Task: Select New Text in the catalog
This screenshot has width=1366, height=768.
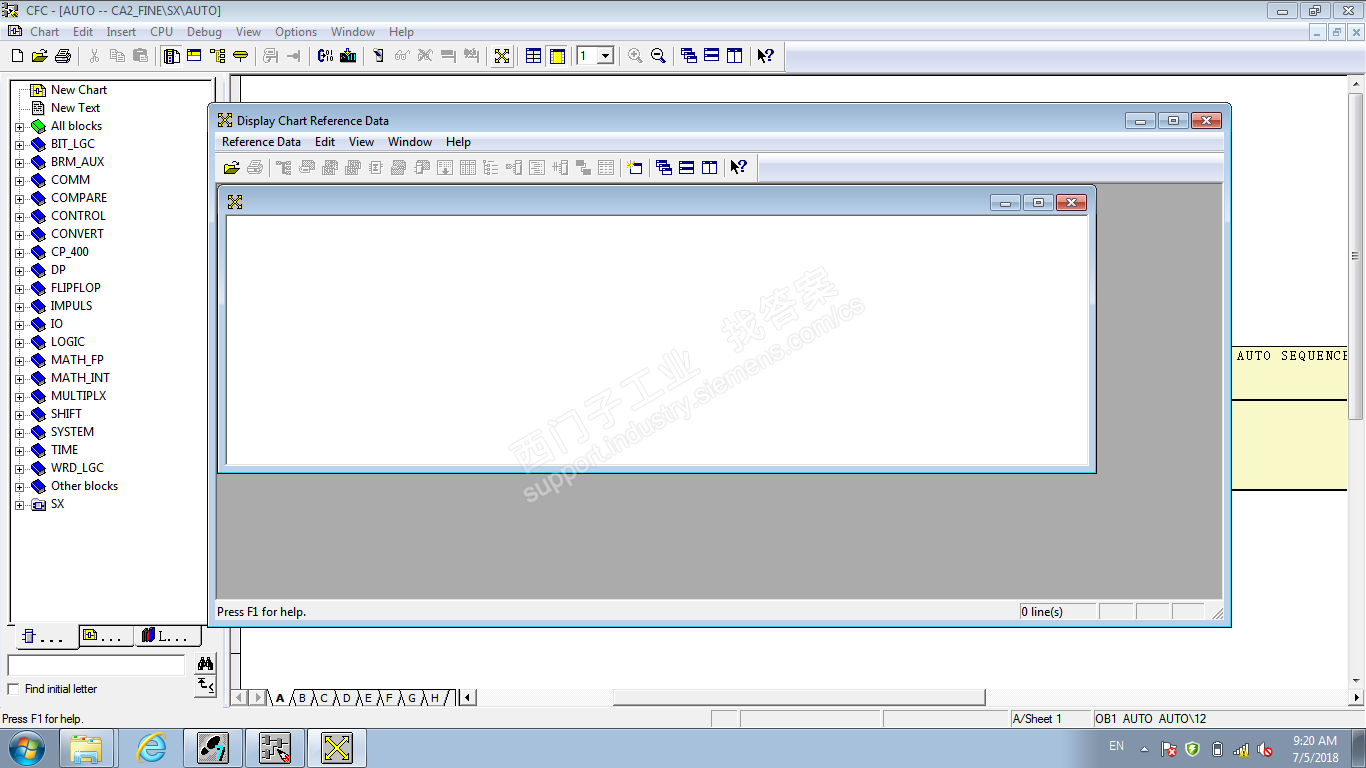Action: pyautogui.click(x=75, y=108)
